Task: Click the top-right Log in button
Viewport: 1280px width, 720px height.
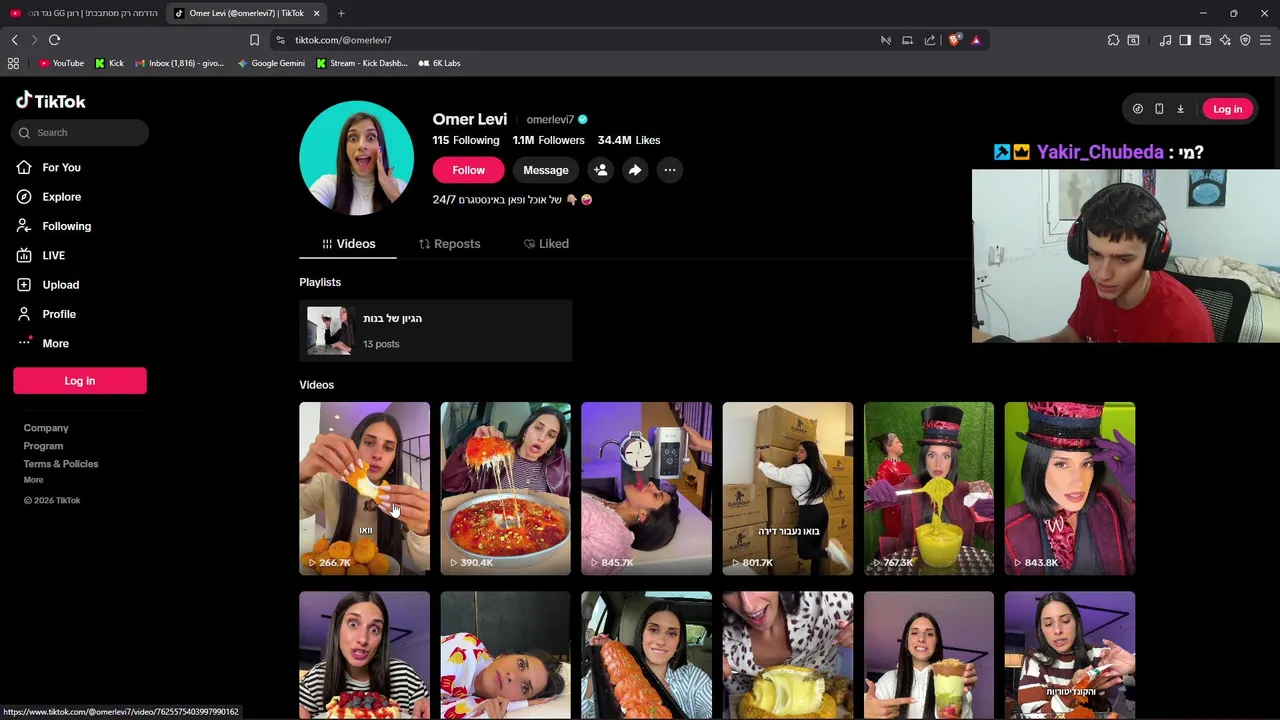Action: point(1227,109)
